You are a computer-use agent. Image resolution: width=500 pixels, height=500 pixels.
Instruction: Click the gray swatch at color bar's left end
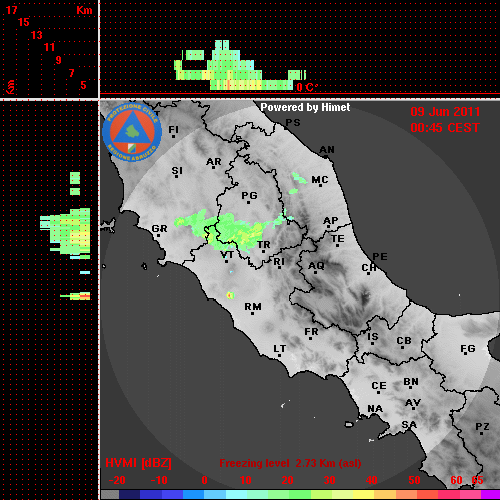(x=110, y=494)
